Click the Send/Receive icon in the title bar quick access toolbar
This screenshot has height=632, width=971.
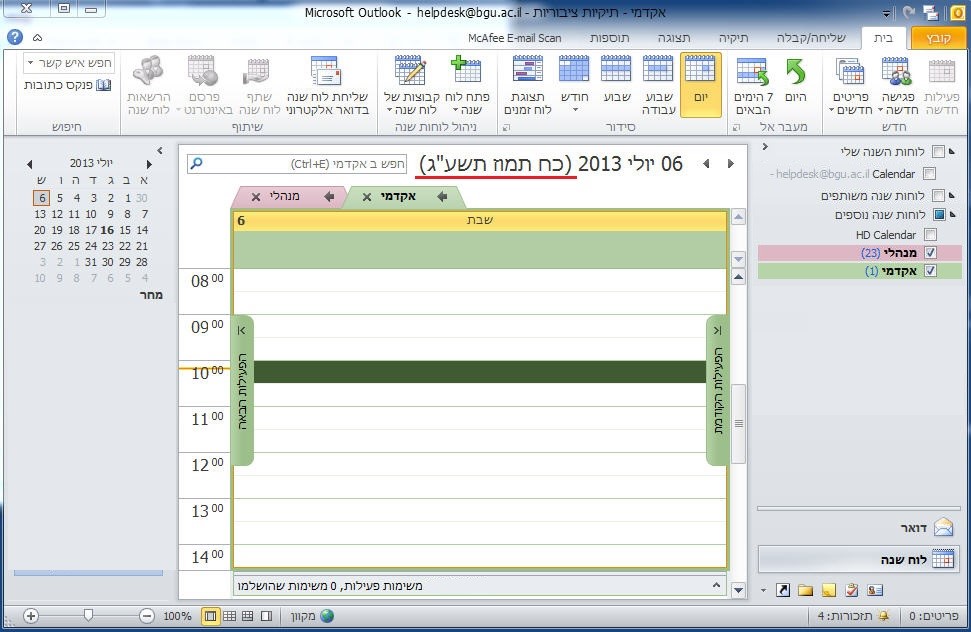pyautogui.click(x=930, y=12)
